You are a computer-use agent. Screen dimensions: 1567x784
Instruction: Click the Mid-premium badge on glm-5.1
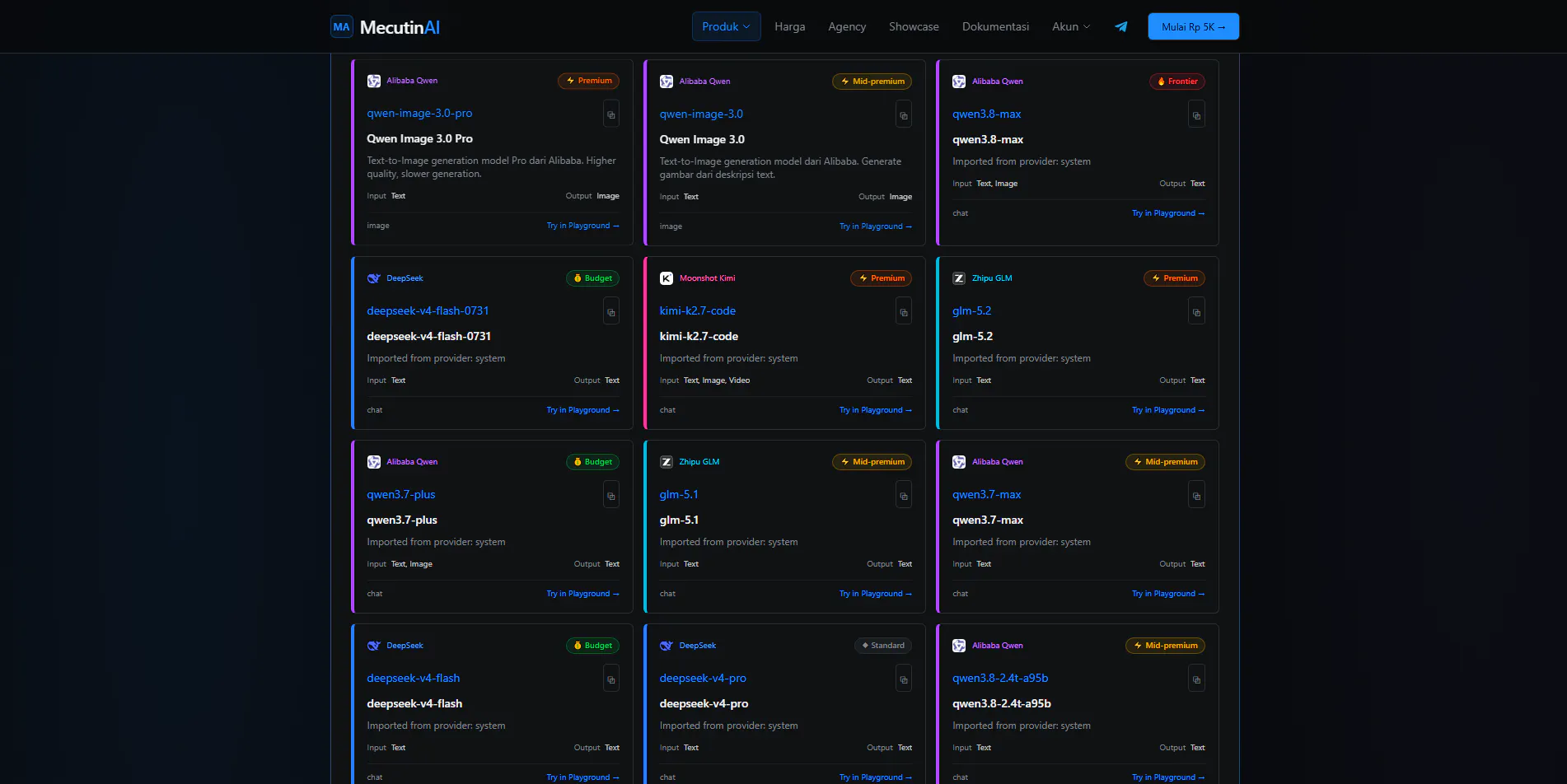tap(872, 462)
